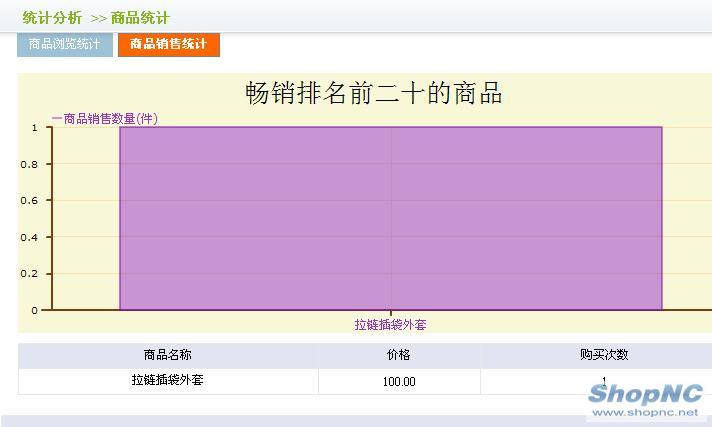Click the 100.00 price cell

398,382
